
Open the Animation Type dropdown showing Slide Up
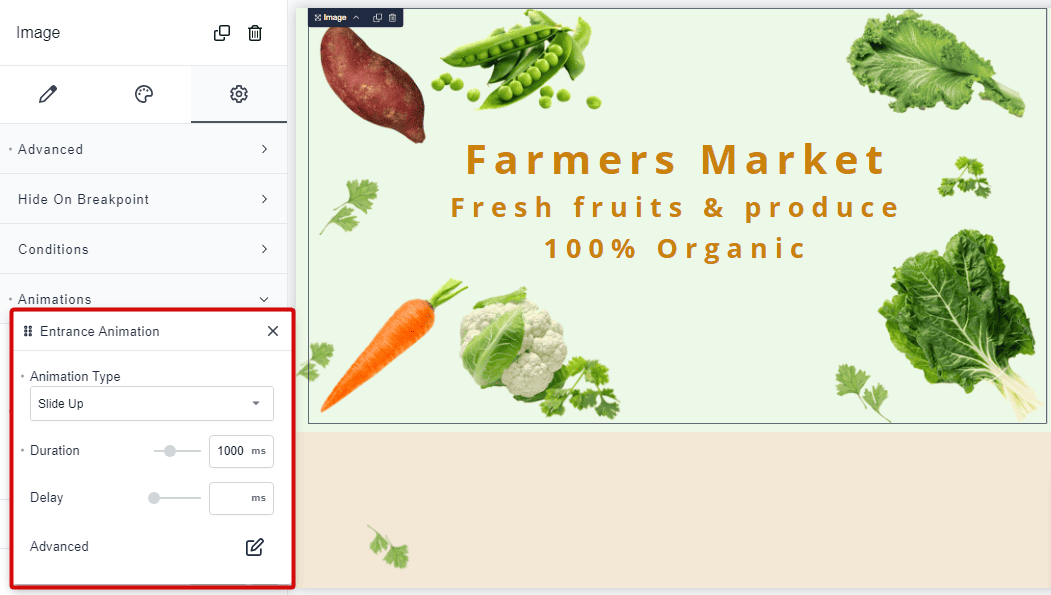click(x=151, y=403)
